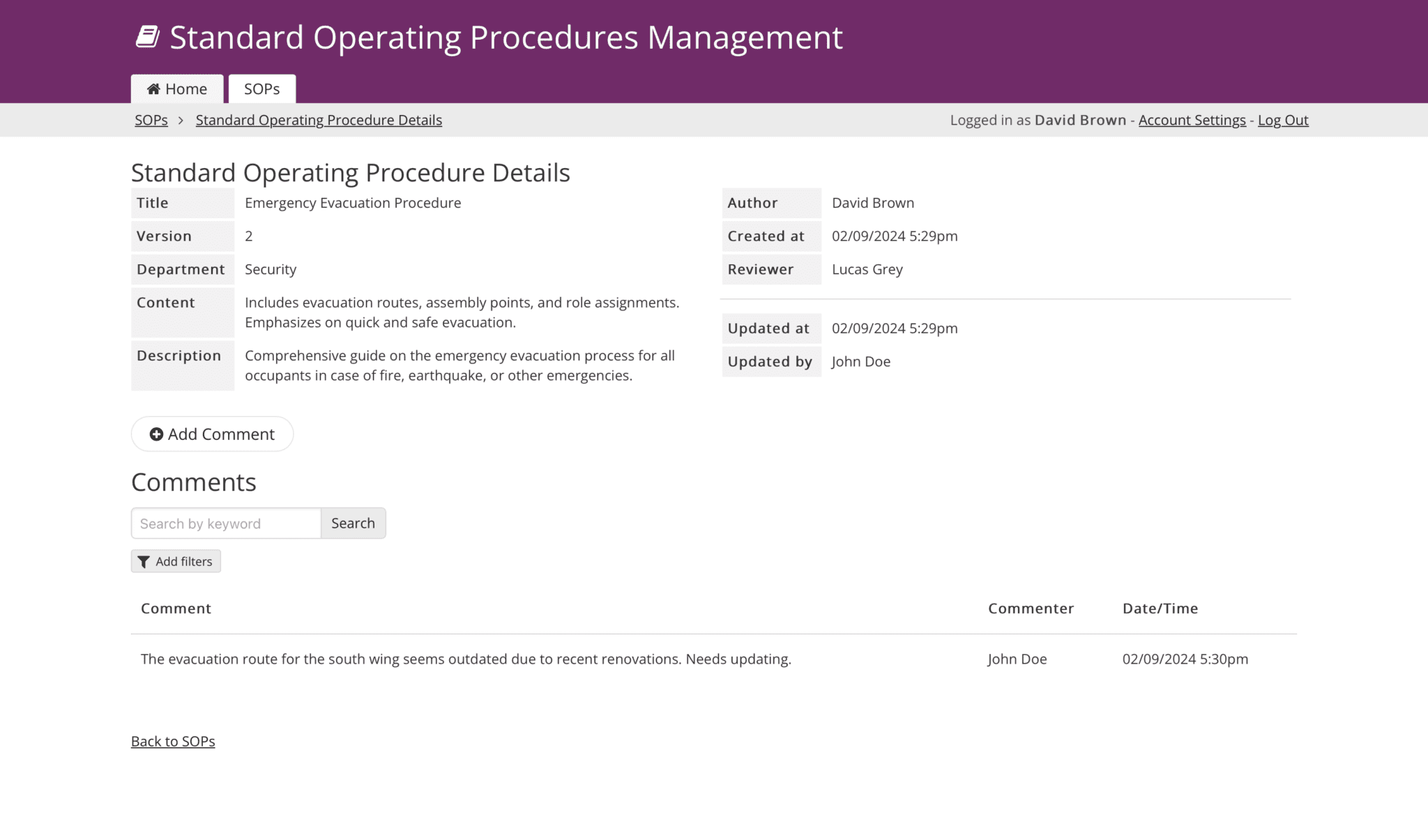Screen dimensions: 1428x840
Task: Click the Title field label
Action: click(152, 203)
